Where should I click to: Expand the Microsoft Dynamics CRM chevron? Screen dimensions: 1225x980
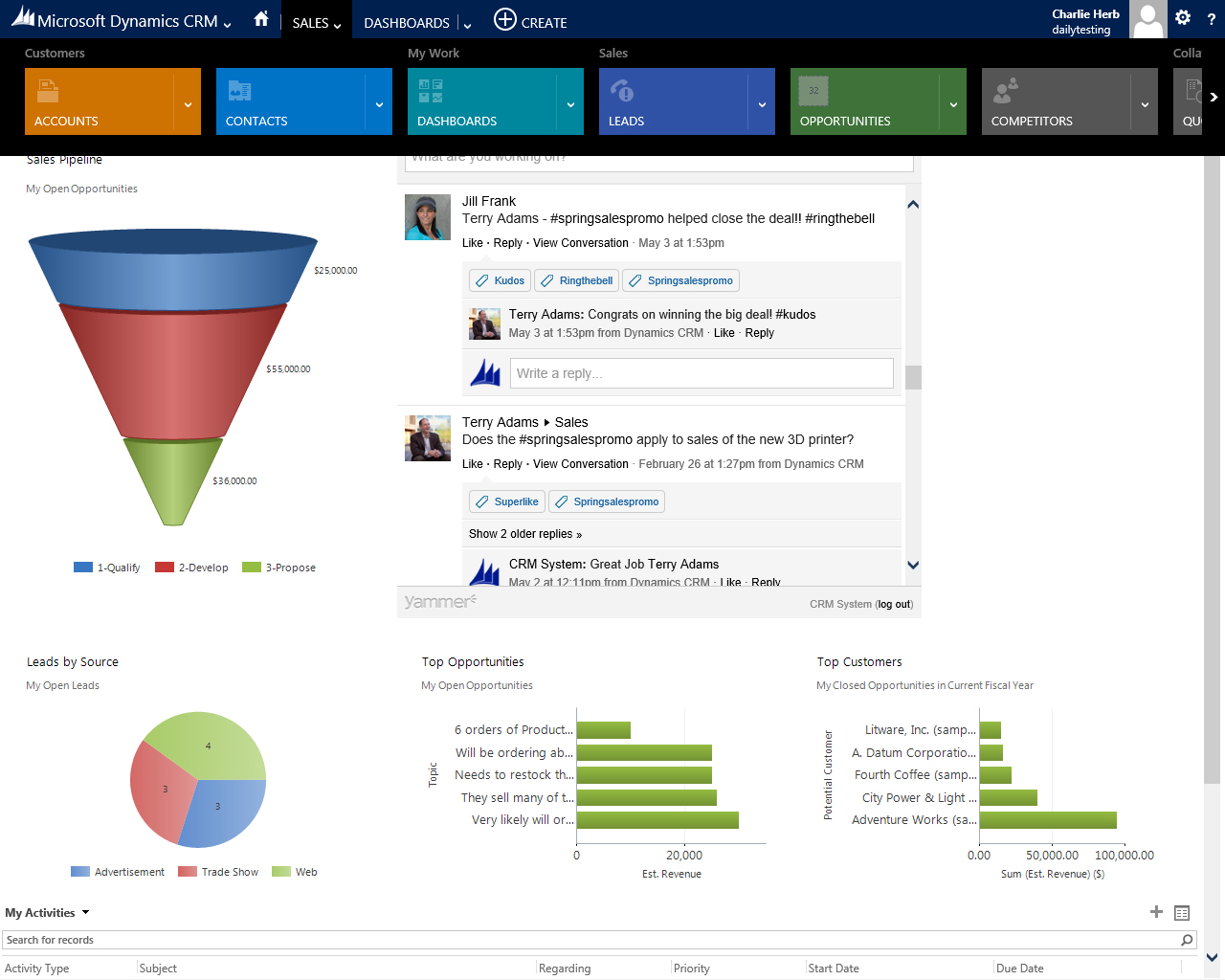228,25
